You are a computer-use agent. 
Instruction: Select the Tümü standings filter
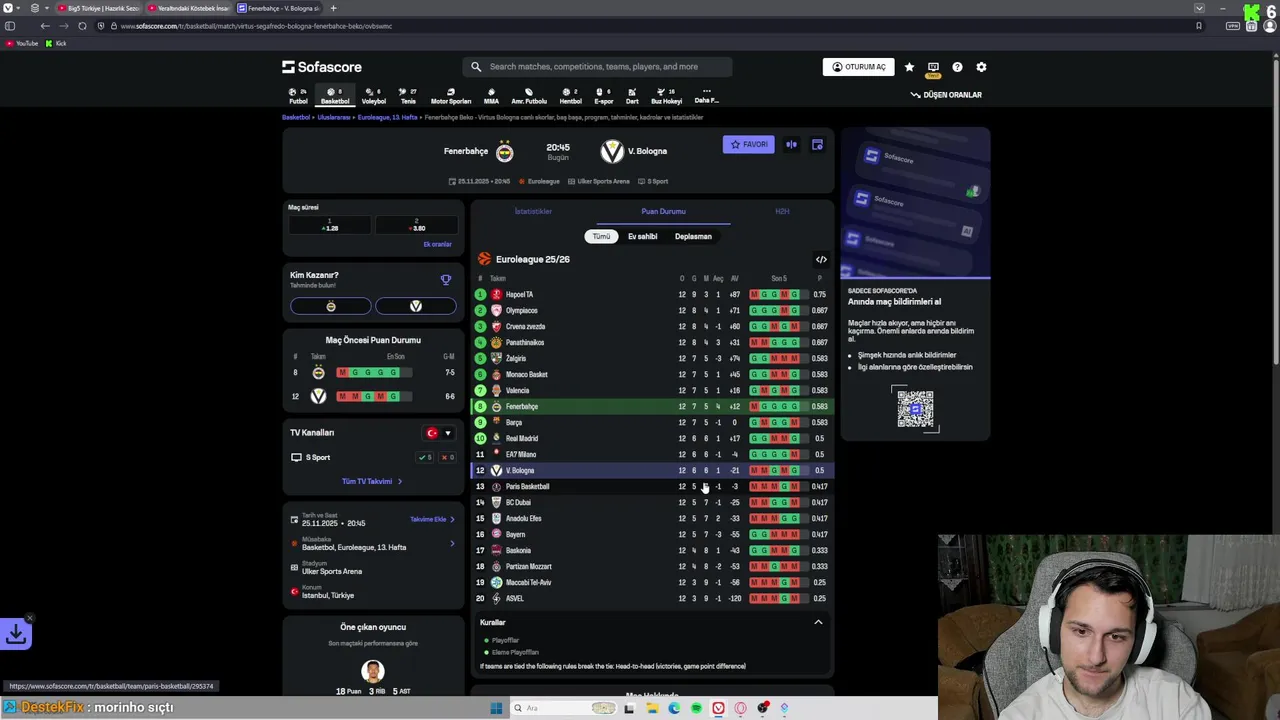tap(601, 237)
